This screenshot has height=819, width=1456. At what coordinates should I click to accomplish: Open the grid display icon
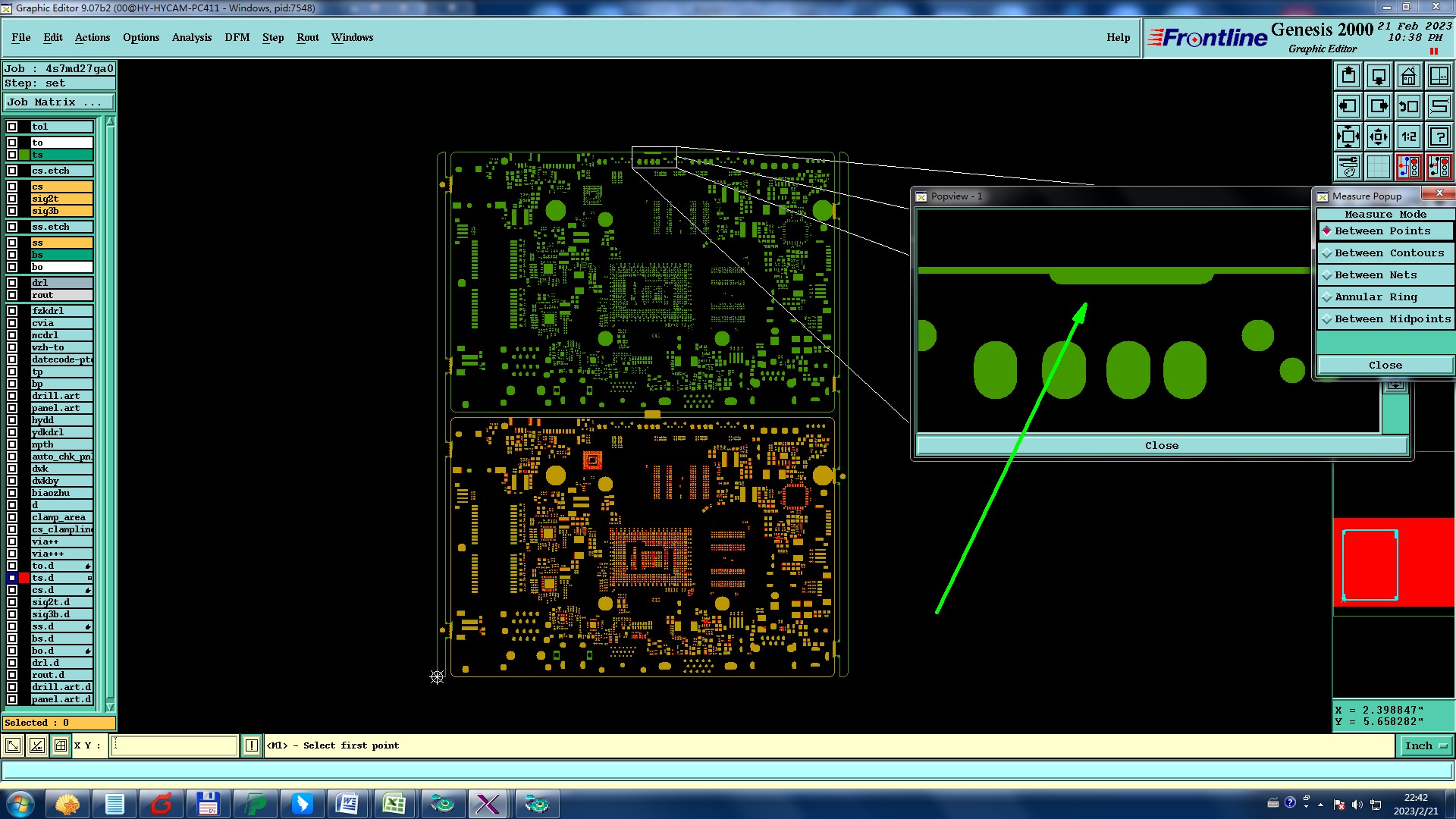tap(1379, 167)
